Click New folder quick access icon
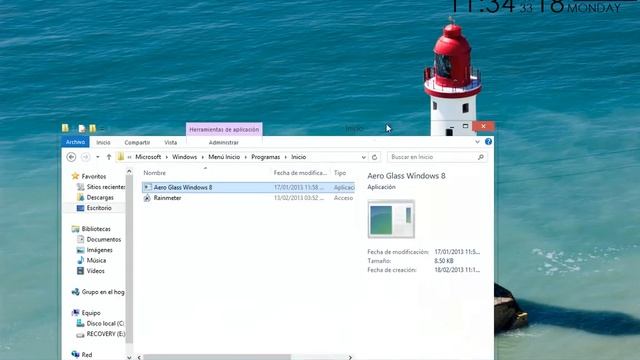640x360 pixels. click(93, 129)
